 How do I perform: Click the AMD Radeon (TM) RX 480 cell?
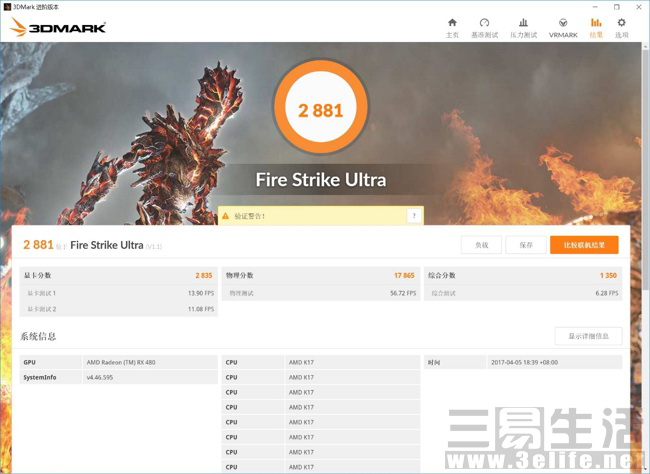(150, 362)
